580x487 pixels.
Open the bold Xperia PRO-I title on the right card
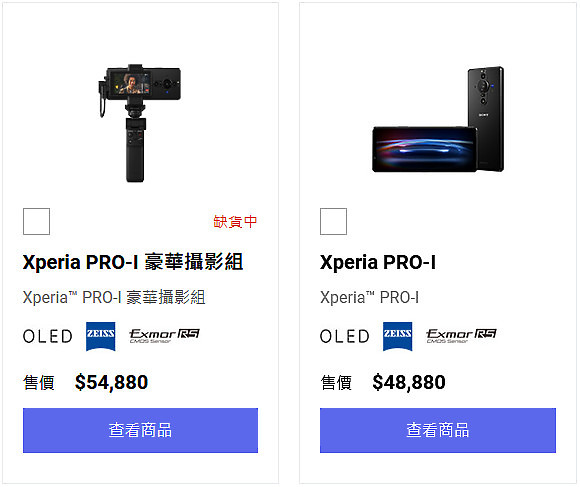[x=378, y=262]
